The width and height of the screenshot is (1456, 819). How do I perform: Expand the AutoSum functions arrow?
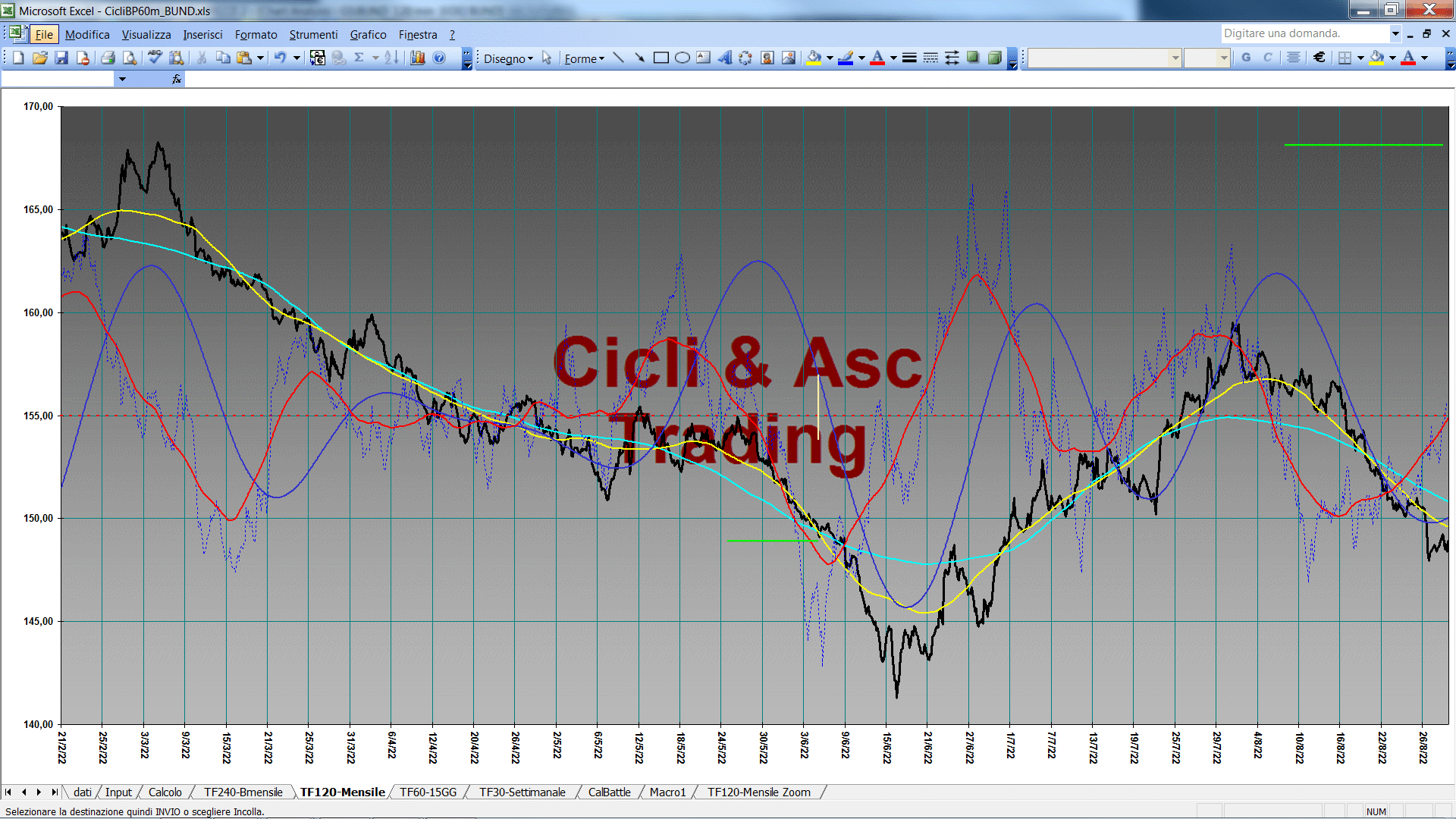375,58
